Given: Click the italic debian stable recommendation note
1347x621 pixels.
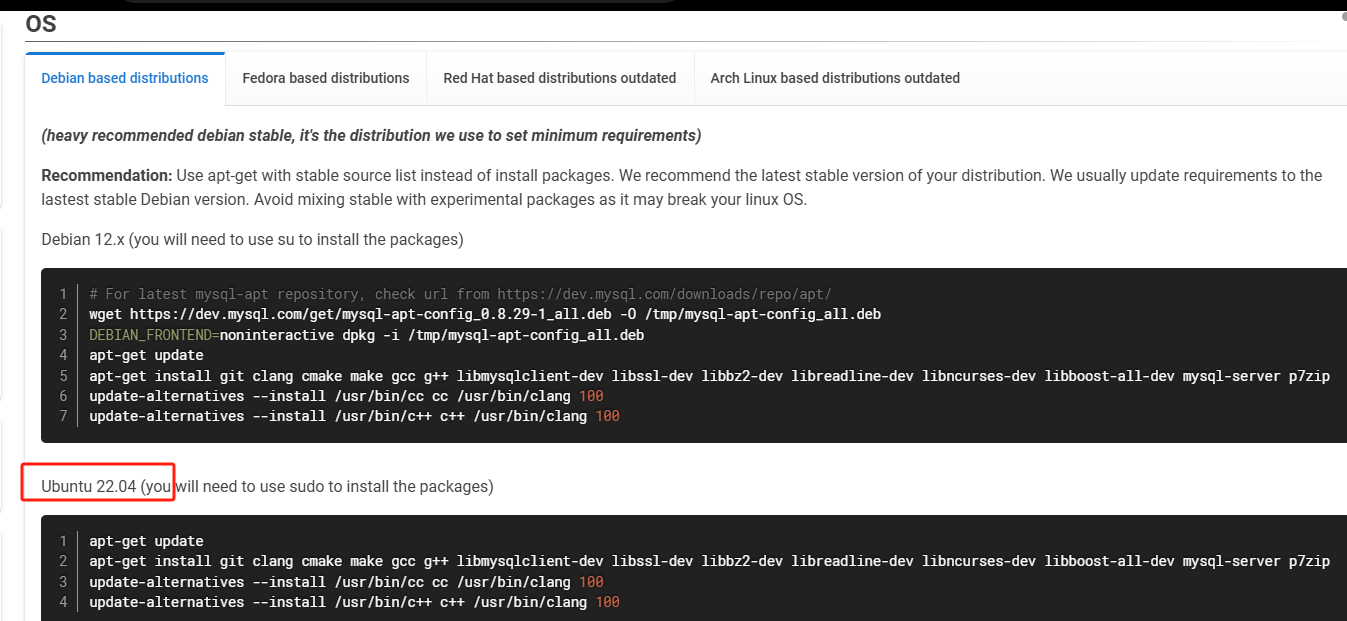Looking at the screenshot, I should [371, 135].
